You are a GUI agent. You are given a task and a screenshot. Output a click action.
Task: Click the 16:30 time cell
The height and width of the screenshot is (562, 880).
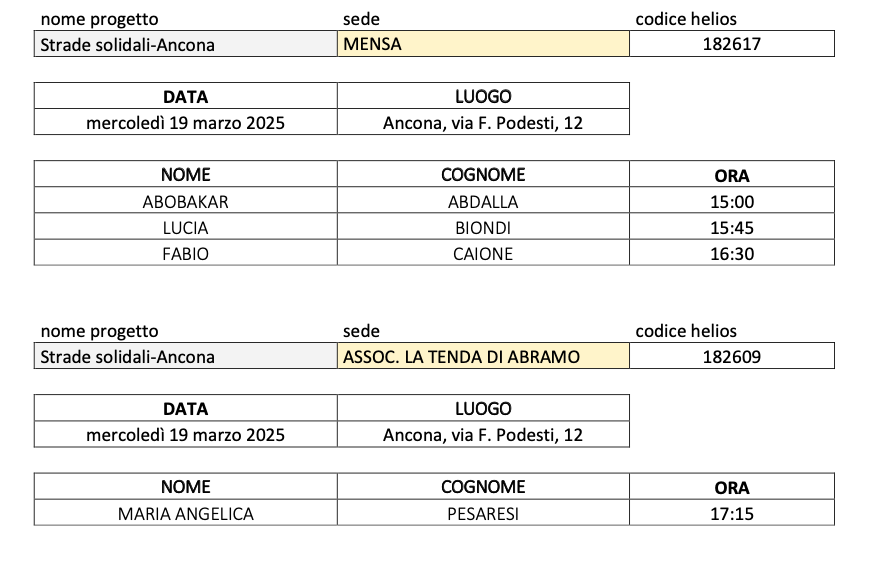click(x=732, y=253)
